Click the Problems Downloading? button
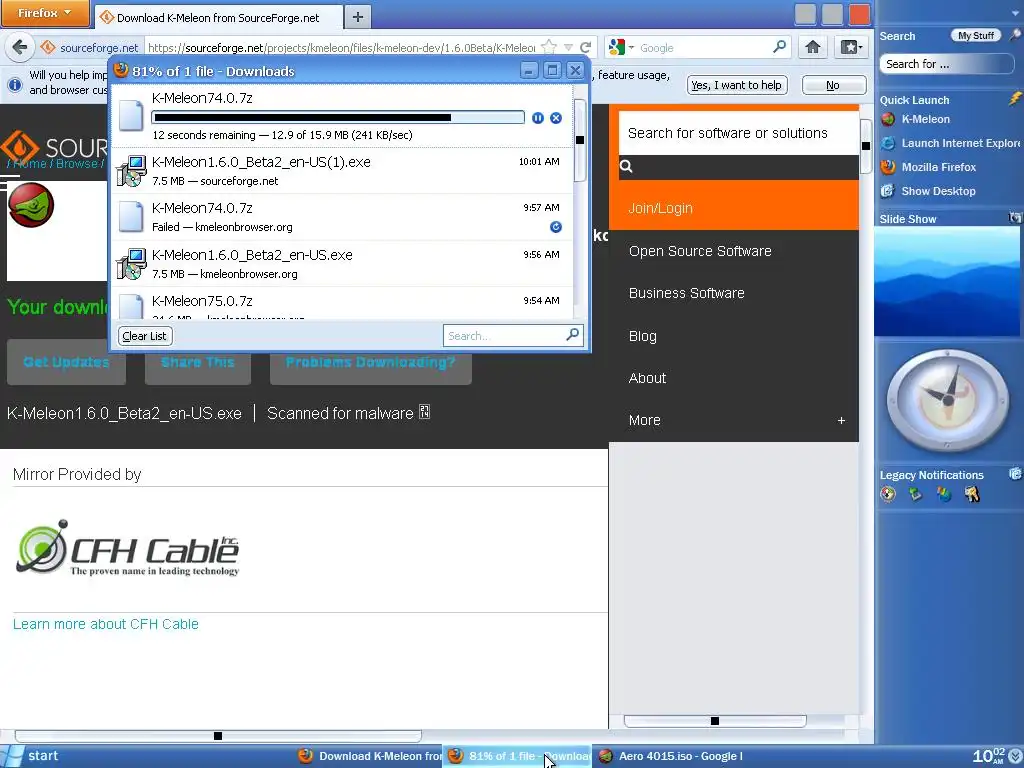 370,362
